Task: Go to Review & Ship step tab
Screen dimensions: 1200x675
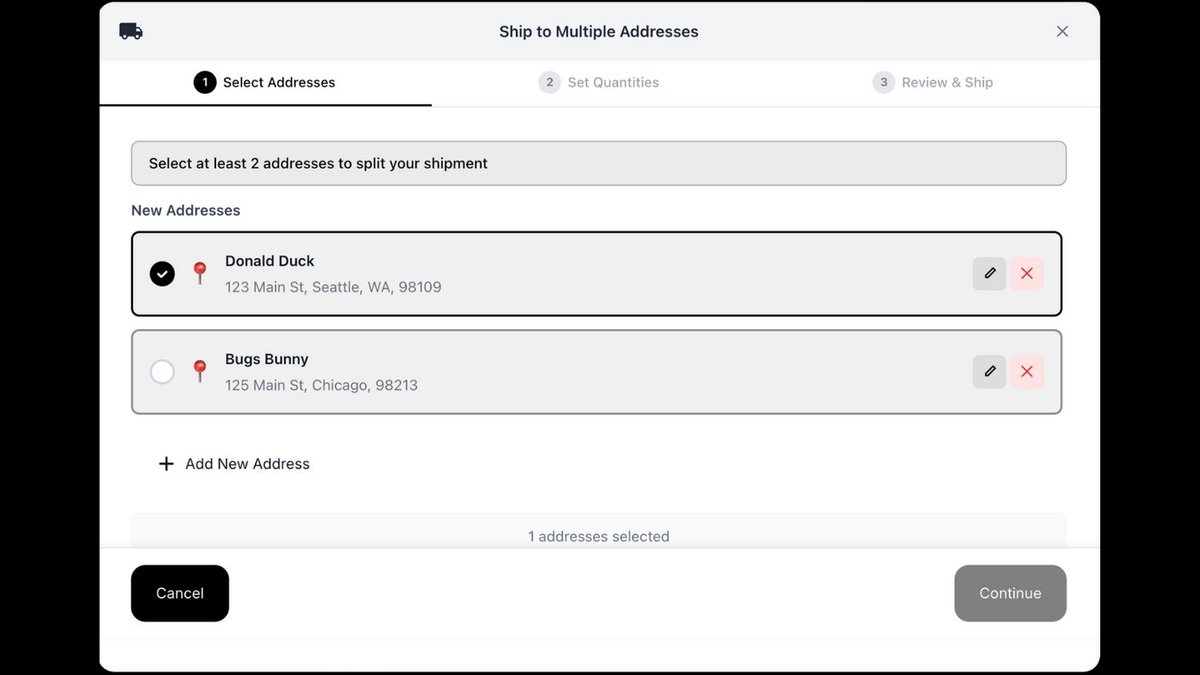Action: (x=932, y=82)
